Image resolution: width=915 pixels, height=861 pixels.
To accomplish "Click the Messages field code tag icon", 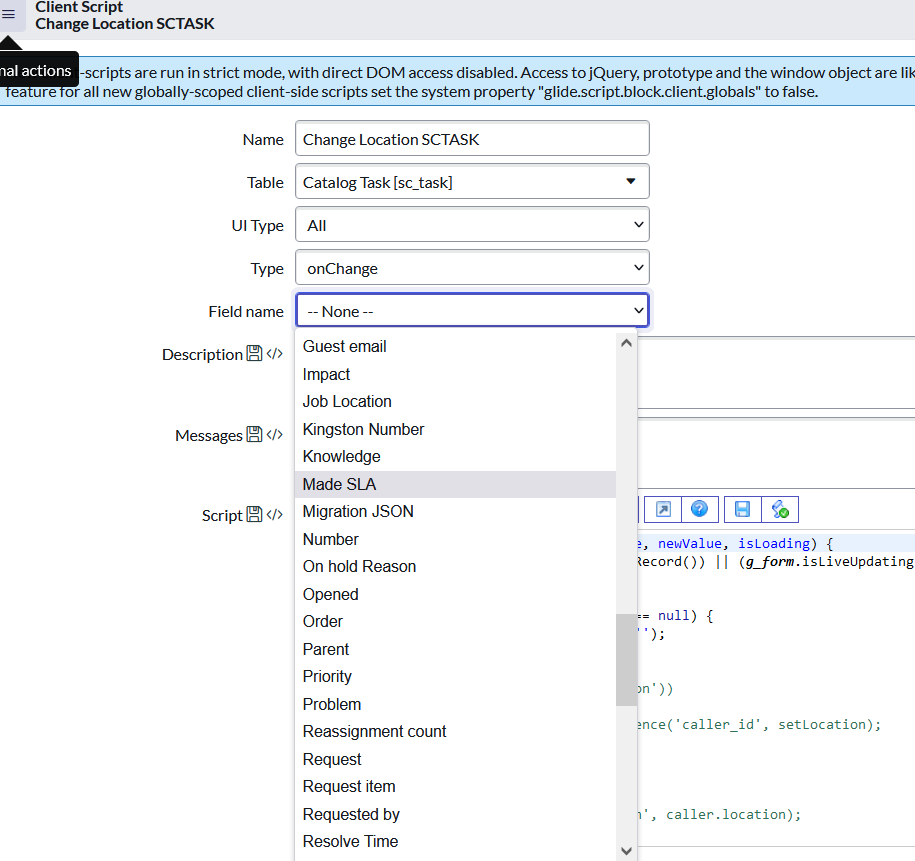I will [274, 435].
